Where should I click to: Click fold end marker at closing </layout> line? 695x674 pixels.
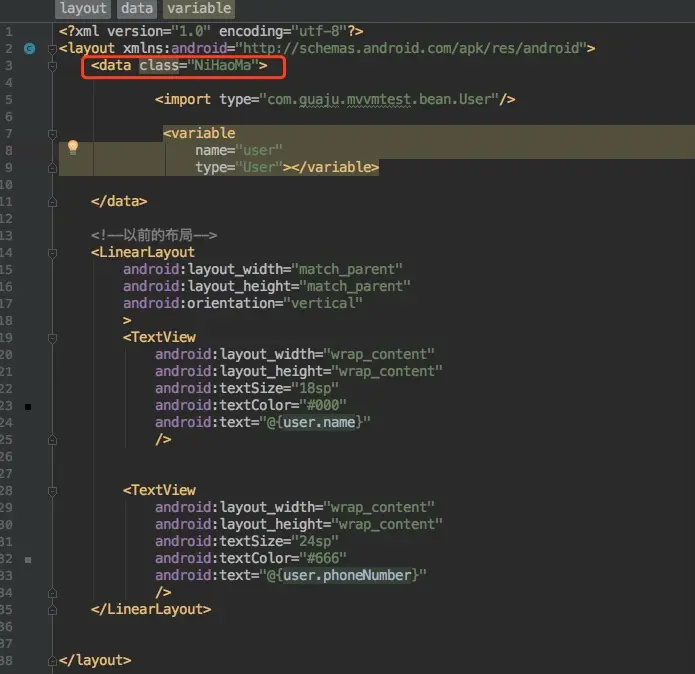tap(52, 661)
